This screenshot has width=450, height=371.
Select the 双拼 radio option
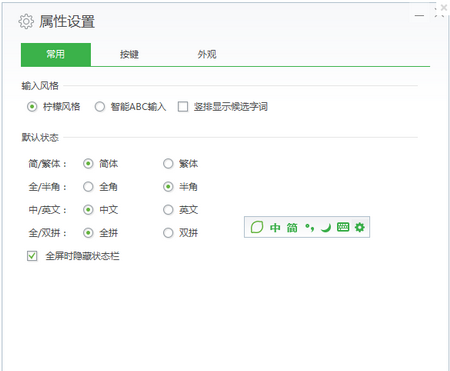168,233
